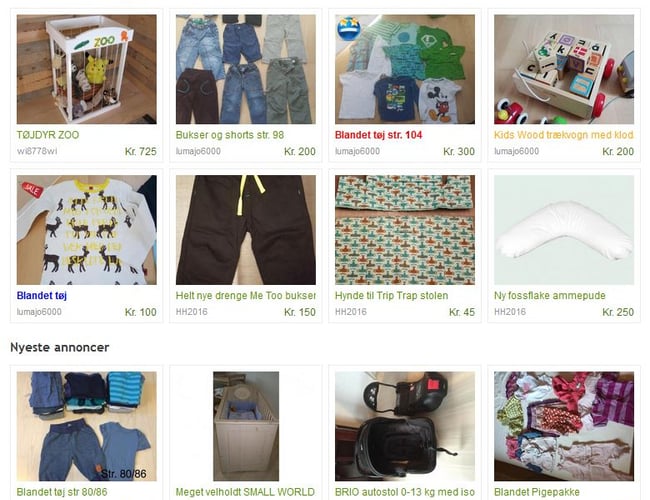
Task: Open the red Blandet tøj str. 104 listing
Action: 378,135
